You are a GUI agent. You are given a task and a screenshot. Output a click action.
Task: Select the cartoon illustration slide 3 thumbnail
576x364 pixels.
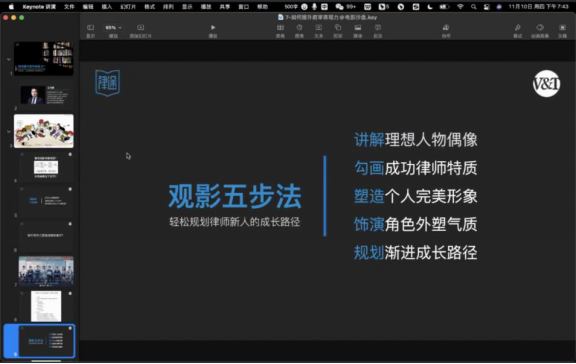pyautogui.click(x=44, y=131)
